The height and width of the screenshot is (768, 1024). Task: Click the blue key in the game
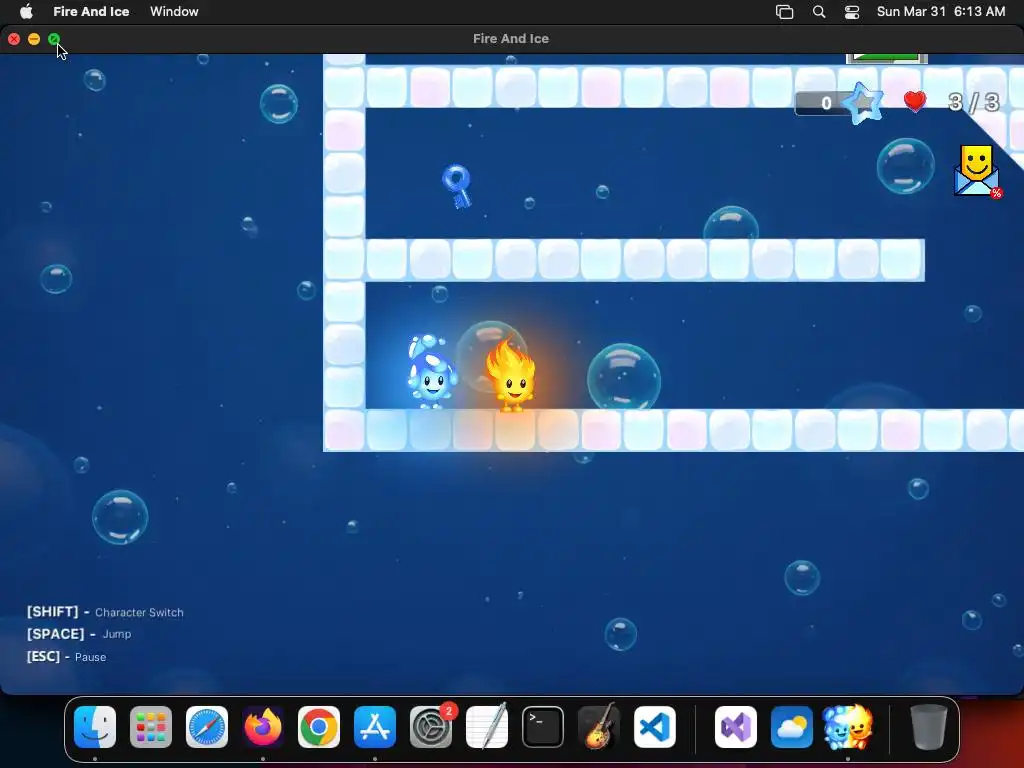pos(457,186)
